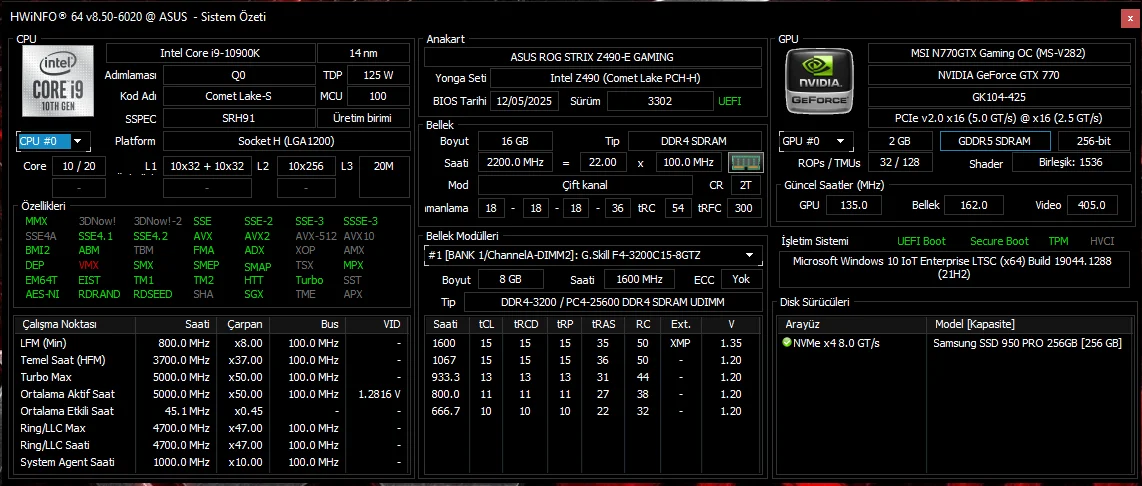Select the Ortalama Etkili Saat row
This screenshot has height=486, width=1142.
coord(212,411)
